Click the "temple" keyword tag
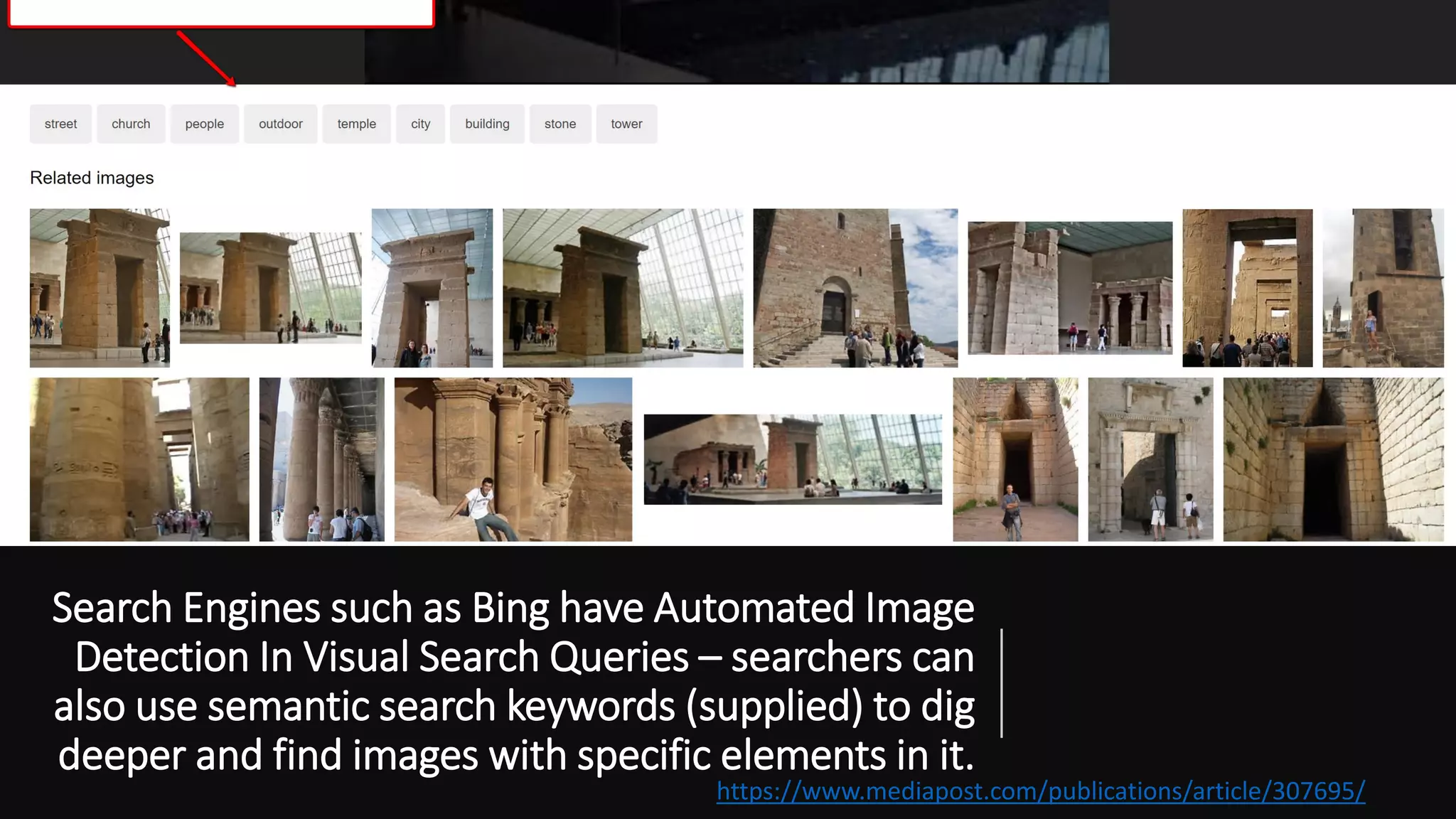 point(357,124)
